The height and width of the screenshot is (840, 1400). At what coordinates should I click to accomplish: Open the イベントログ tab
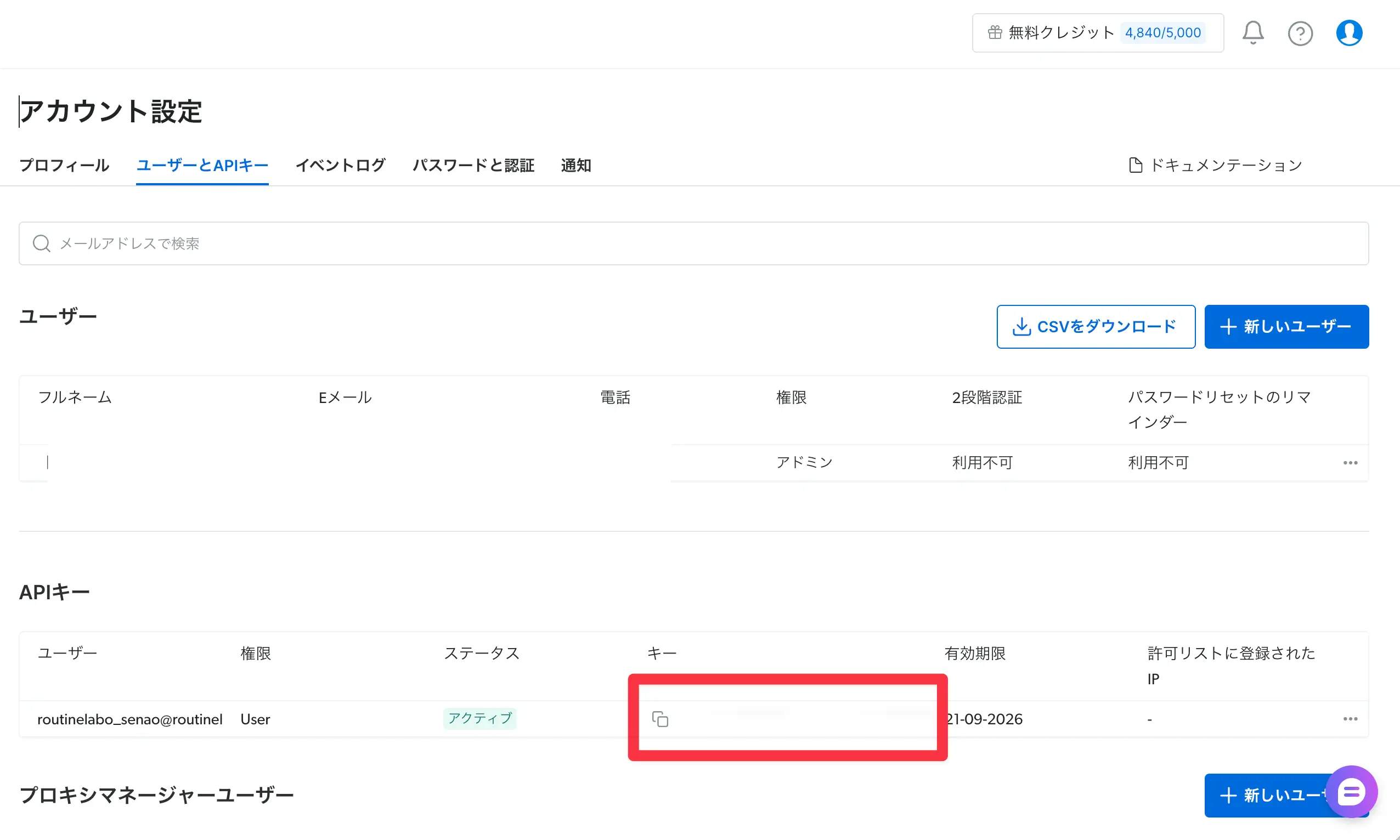pyautogui.click(x=340, y=165)
